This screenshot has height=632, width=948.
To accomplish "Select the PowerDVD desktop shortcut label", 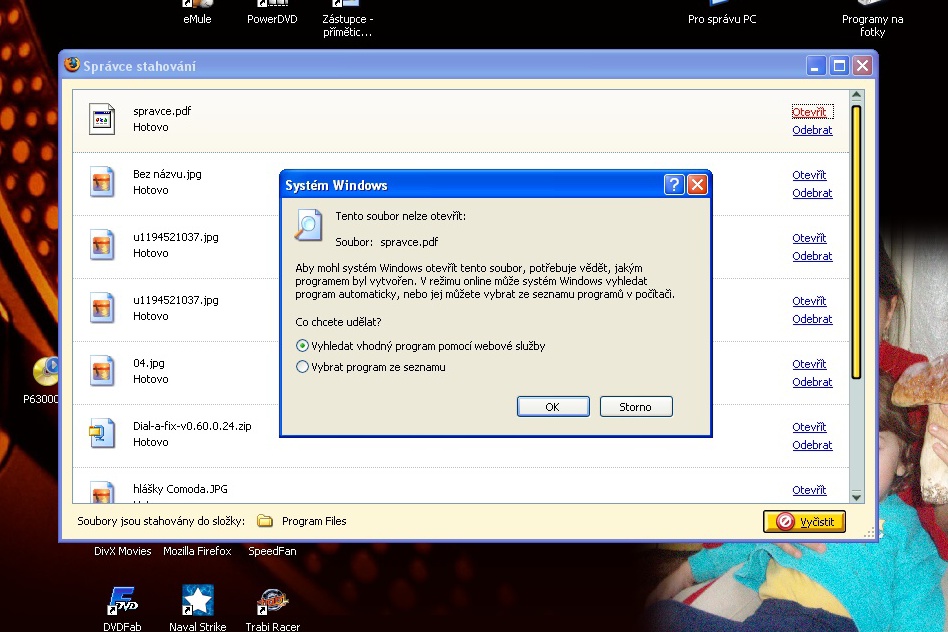I will pos(272,19).
